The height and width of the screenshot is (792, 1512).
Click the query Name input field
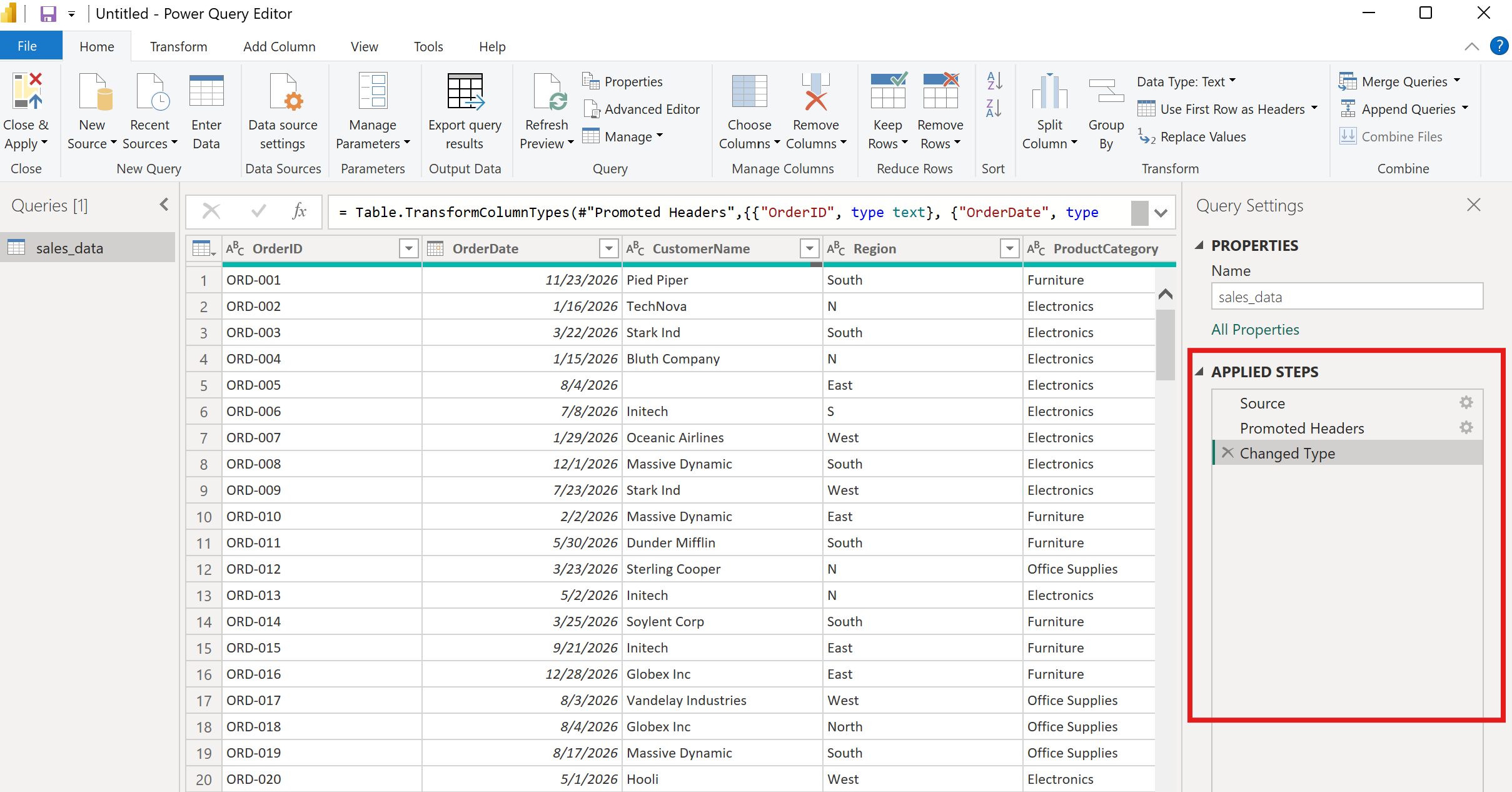tap(1347, 297)
